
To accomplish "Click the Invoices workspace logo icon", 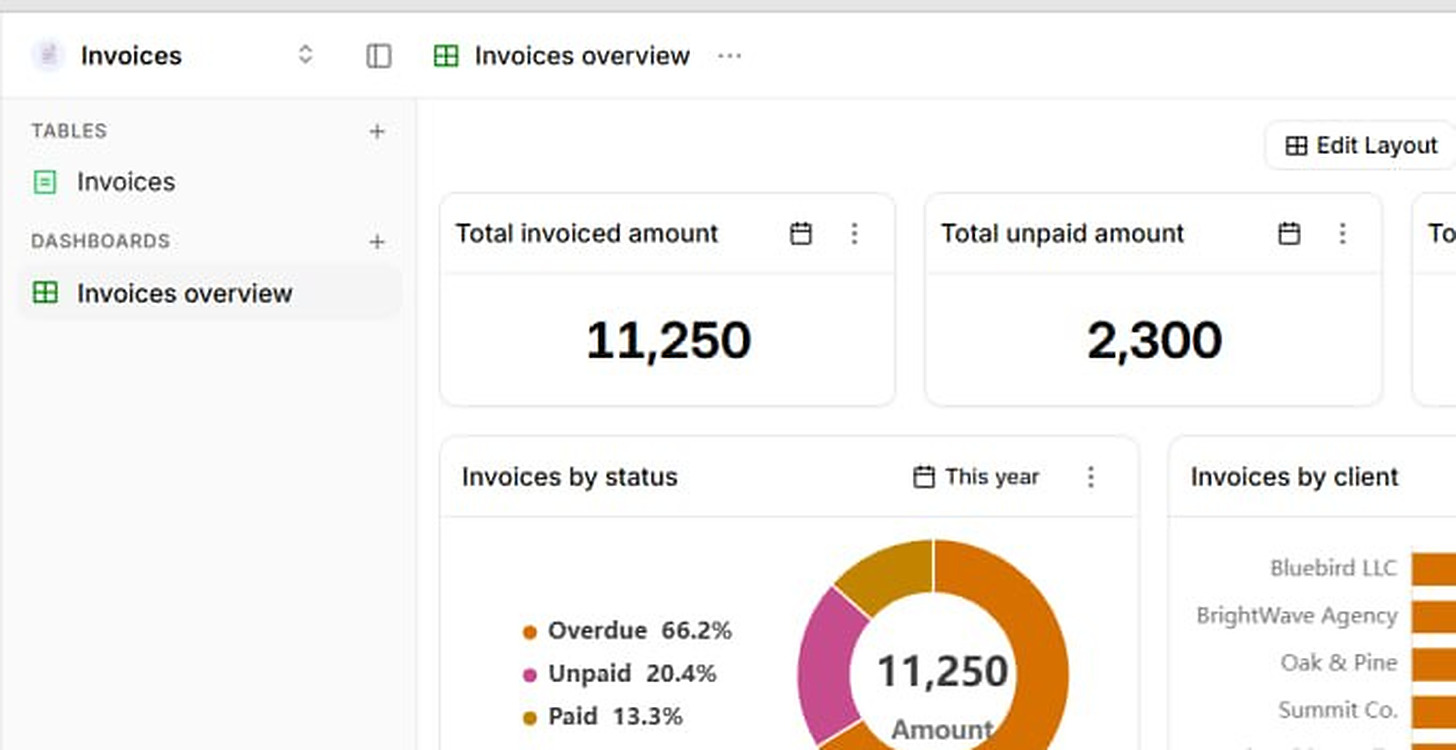I will [x=47, y=55].
